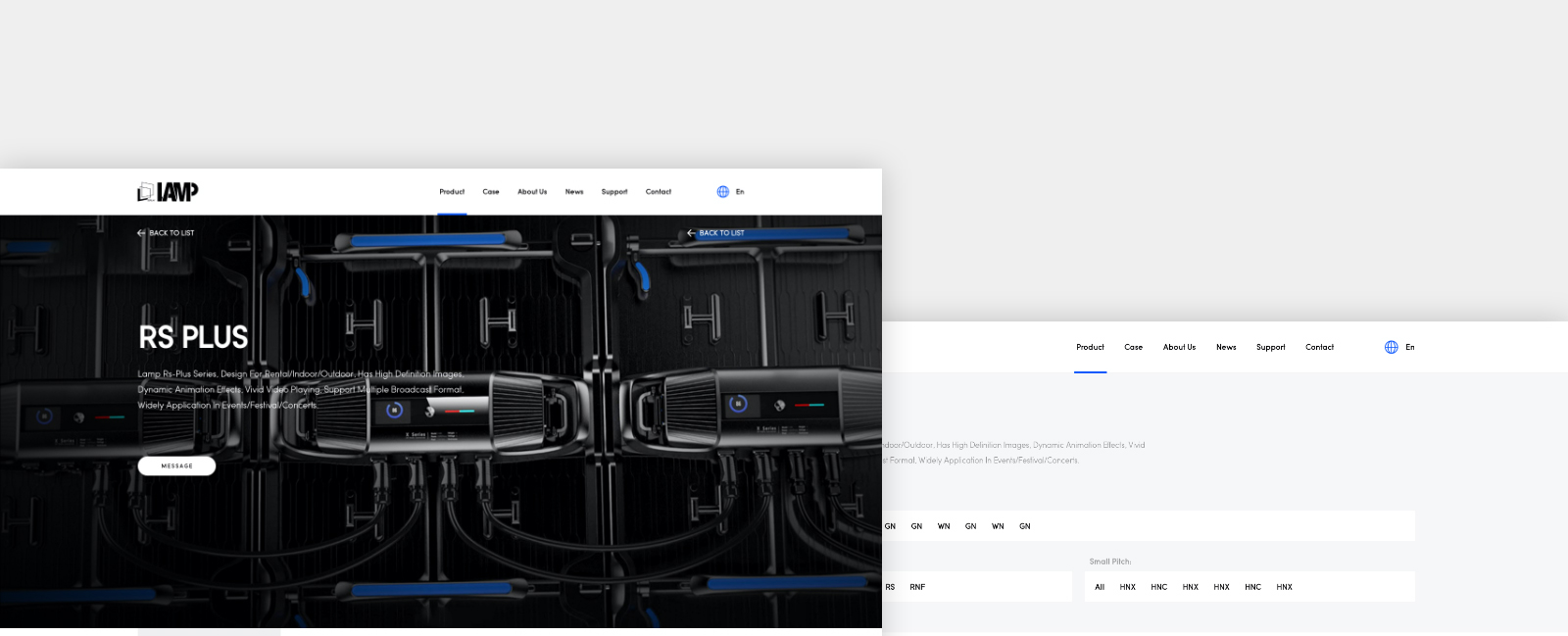Go to About Us on the RS PLUS page
The height and width of the screenshot is (636, 1568).
coord(532,192)
